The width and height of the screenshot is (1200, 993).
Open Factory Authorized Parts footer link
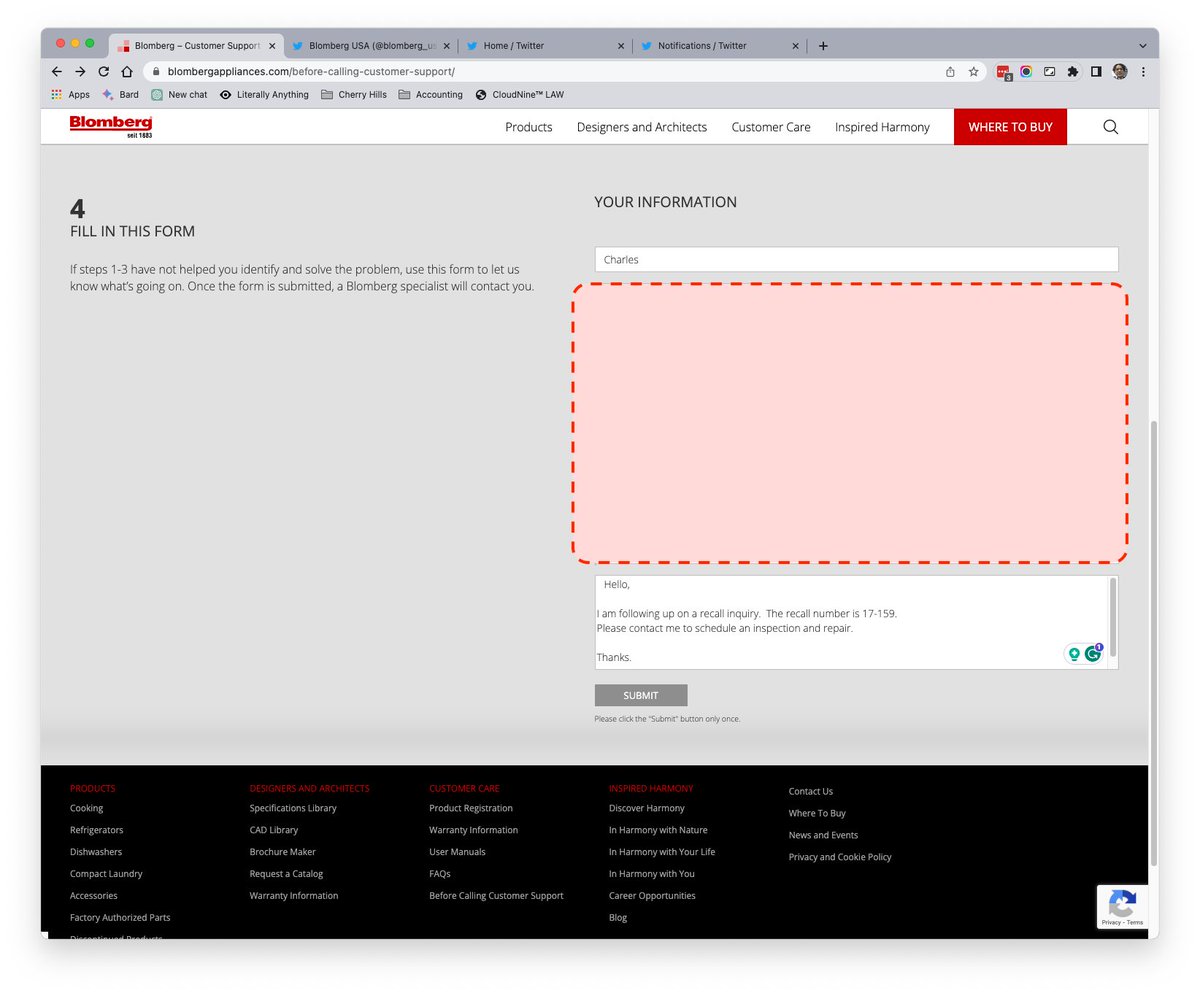pyautogui.click(x=120, y=918)
